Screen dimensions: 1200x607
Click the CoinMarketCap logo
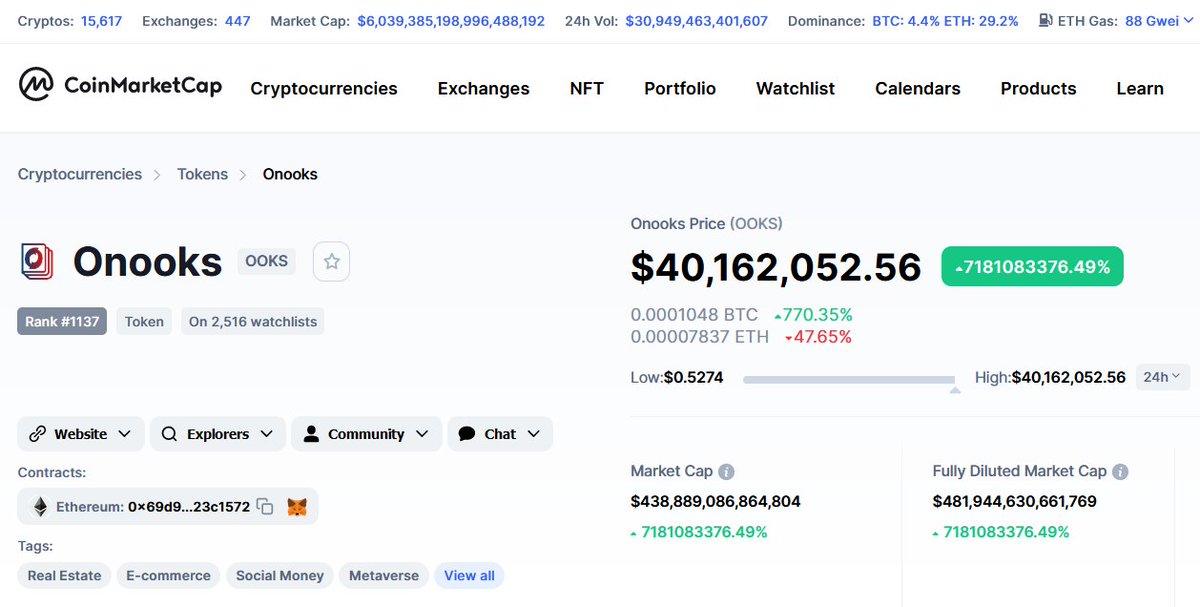[x=120, y=87]
